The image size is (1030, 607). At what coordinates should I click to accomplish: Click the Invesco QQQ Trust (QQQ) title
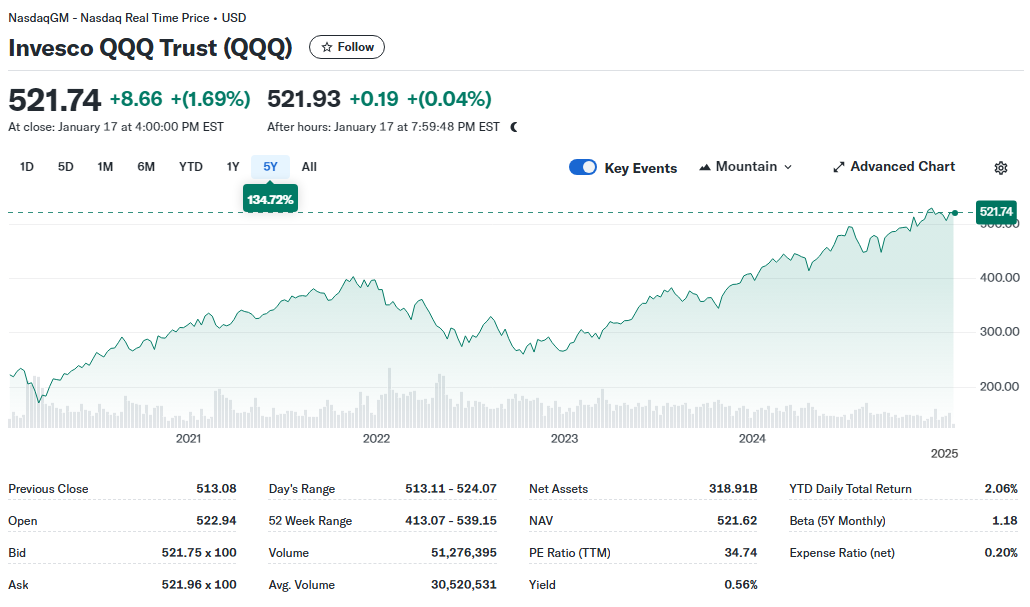point(150,48)
